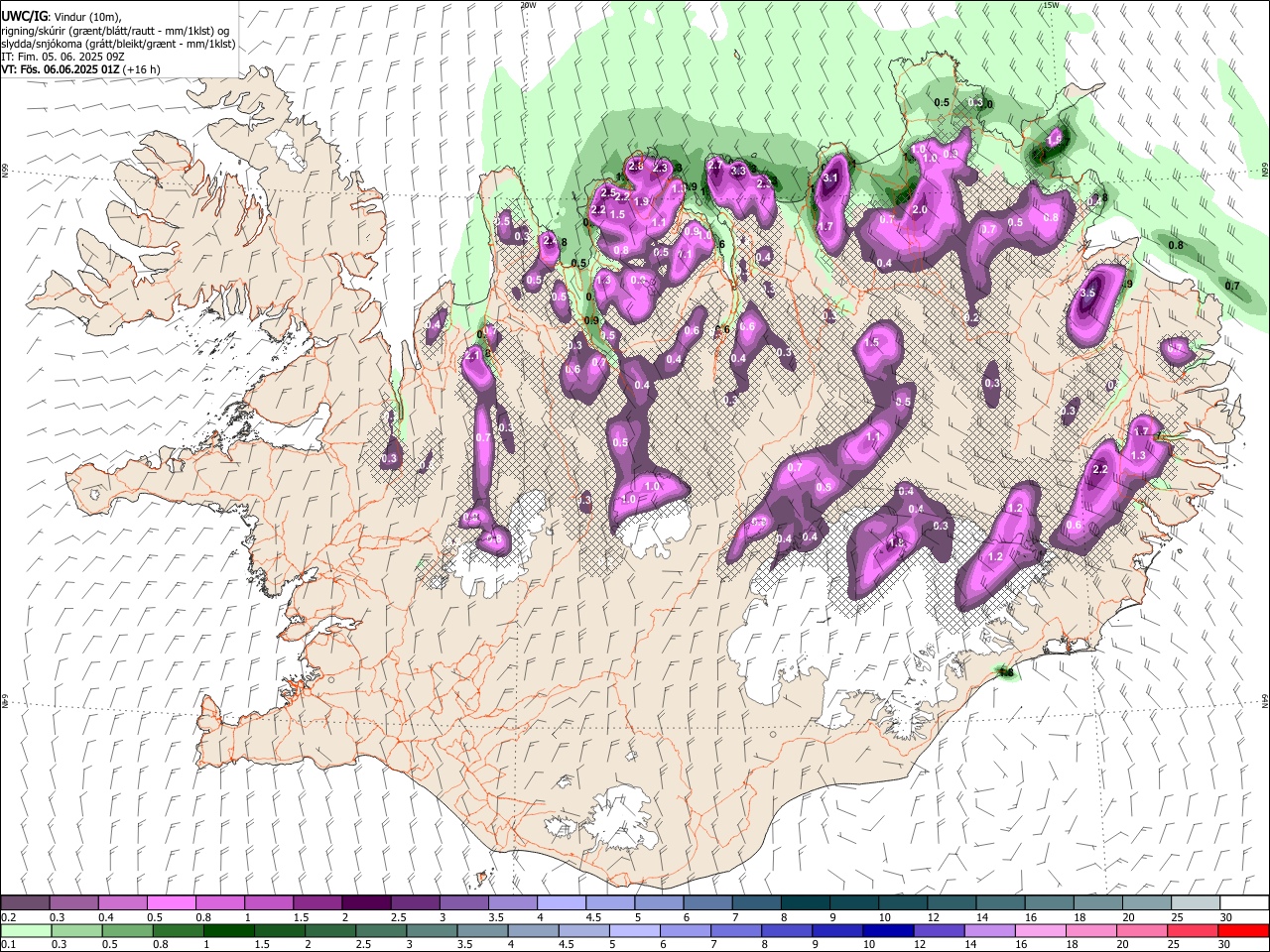
Task: Click the valid time line 'VT: Fös. 06.06.2025 01Z'
Action: [x=62, y=69]
